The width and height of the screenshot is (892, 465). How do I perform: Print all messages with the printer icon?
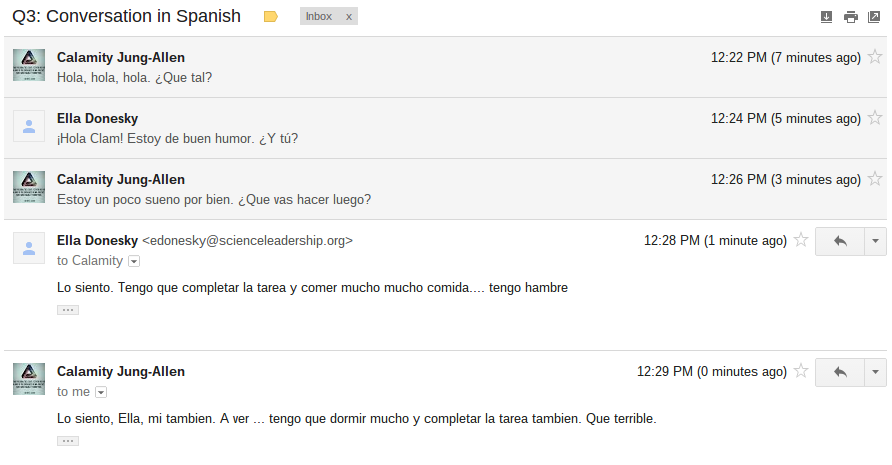[x=850, y=17]
